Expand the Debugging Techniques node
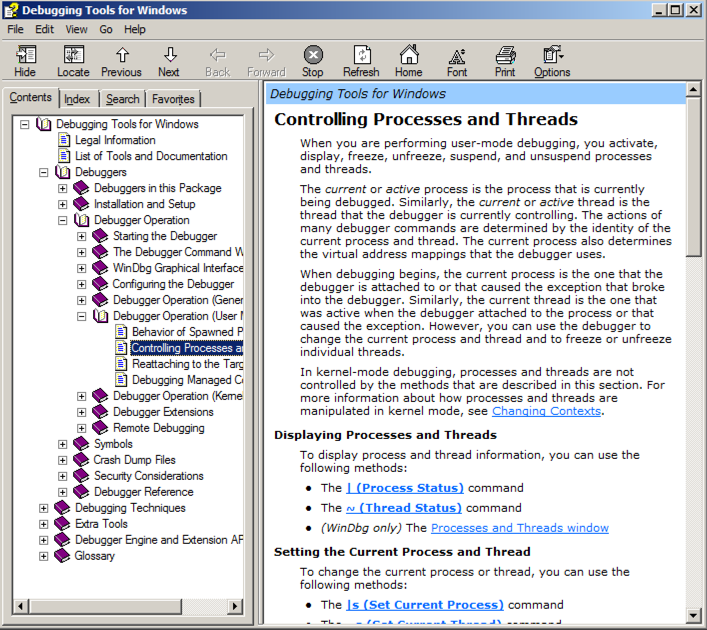This screenshot has height=630, width=707. pos(44,508)
